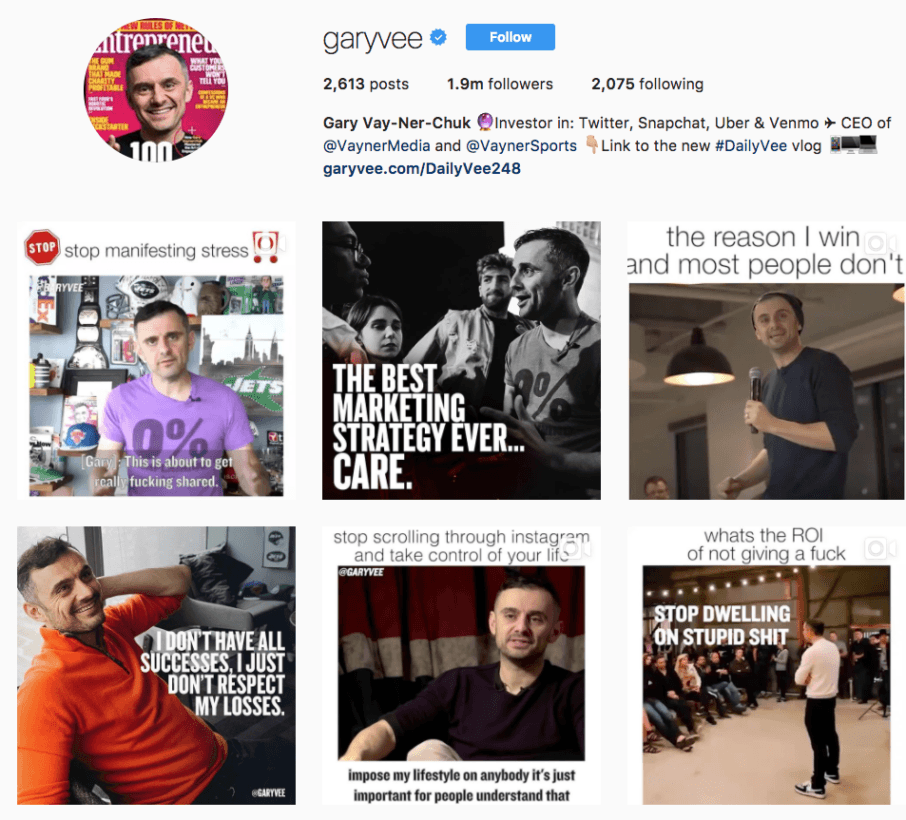Open the #DailyVee hashtag
Viewport: 906px width, 820px height.
(751, 146)
